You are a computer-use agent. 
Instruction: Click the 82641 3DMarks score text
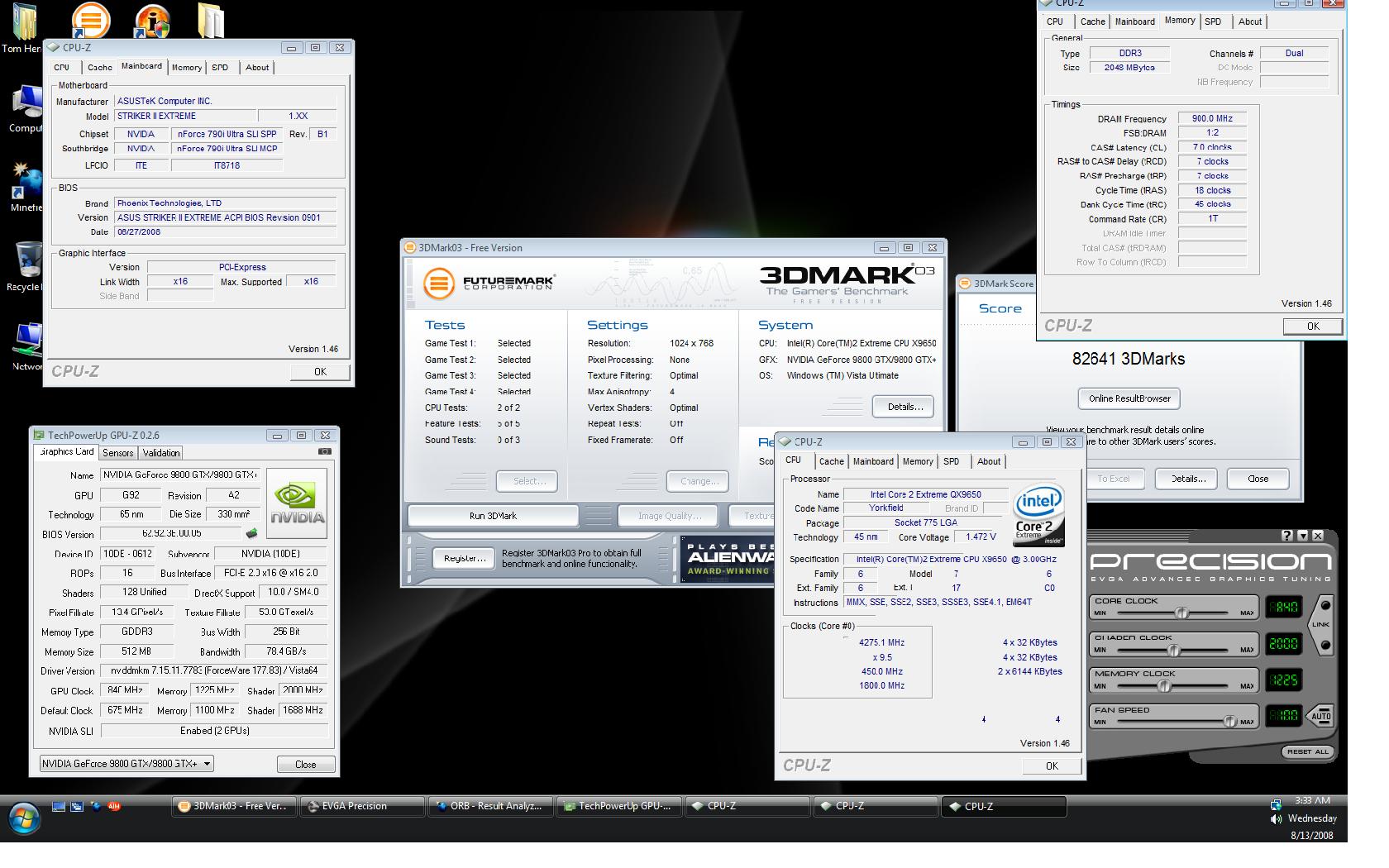[1129, 359]
